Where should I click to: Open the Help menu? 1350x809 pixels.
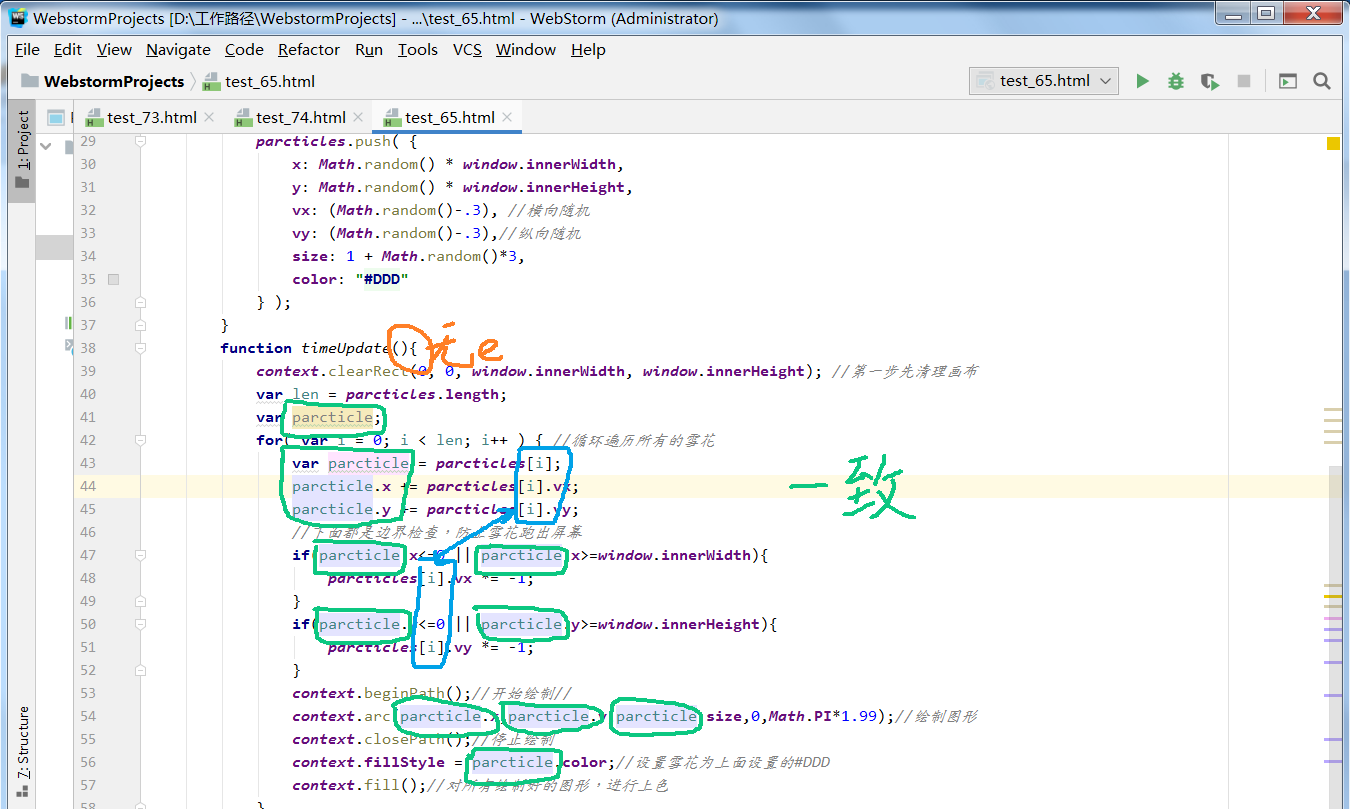click(588, 49)
